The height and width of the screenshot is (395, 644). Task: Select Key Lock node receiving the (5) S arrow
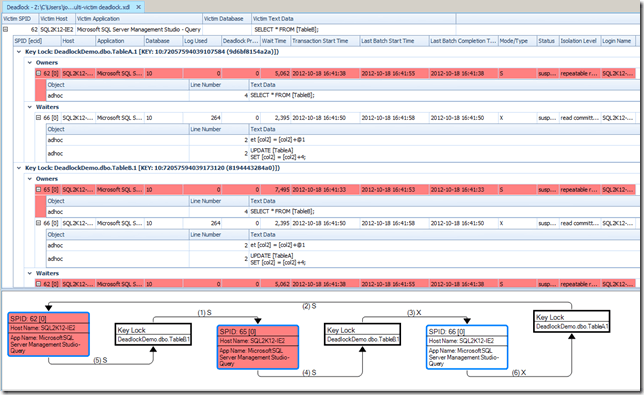[153, 335]
